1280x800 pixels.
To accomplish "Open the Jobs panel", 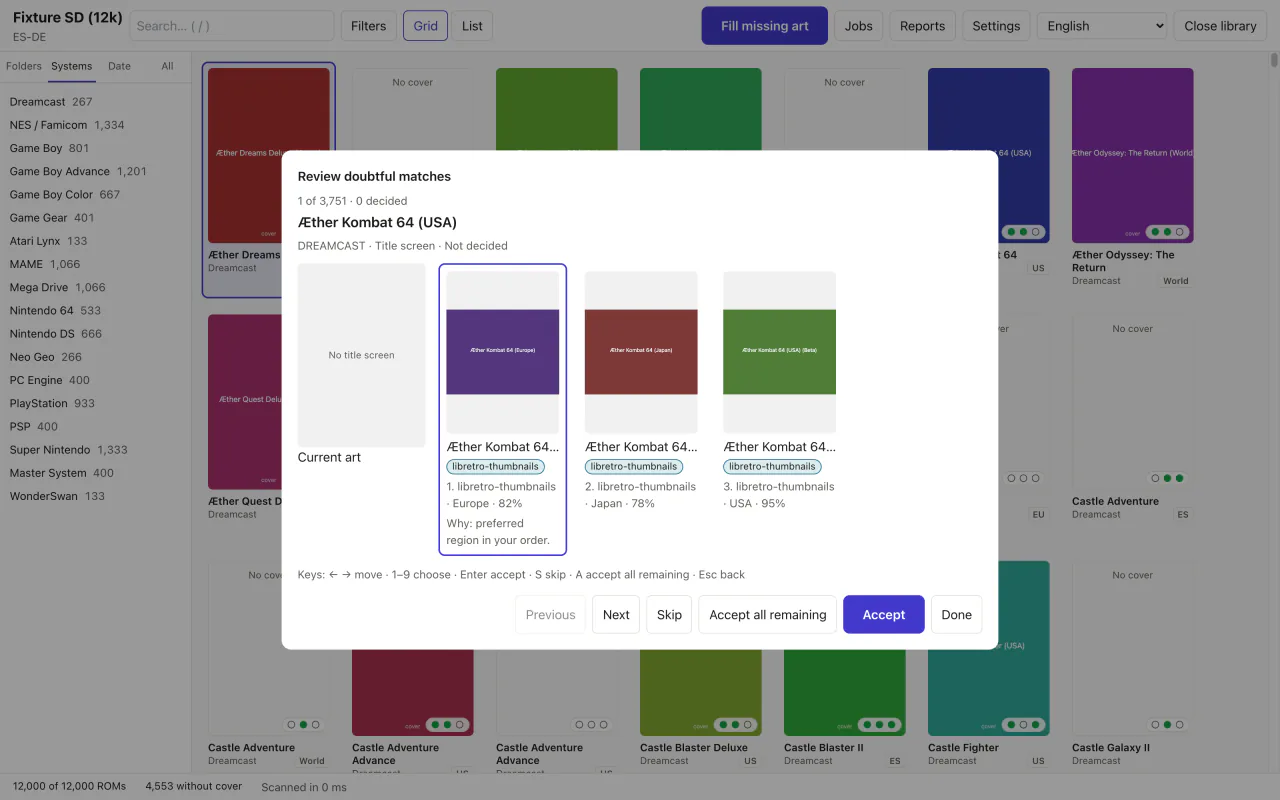I will point(858,26).
